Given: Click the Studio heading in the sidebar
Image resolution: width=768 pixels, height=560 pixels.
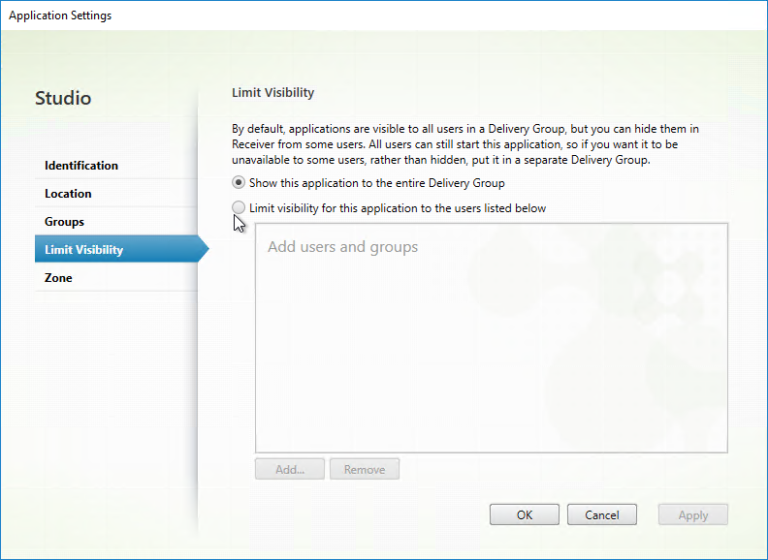Looking at the screenshot, I should (x=63, y=98).
